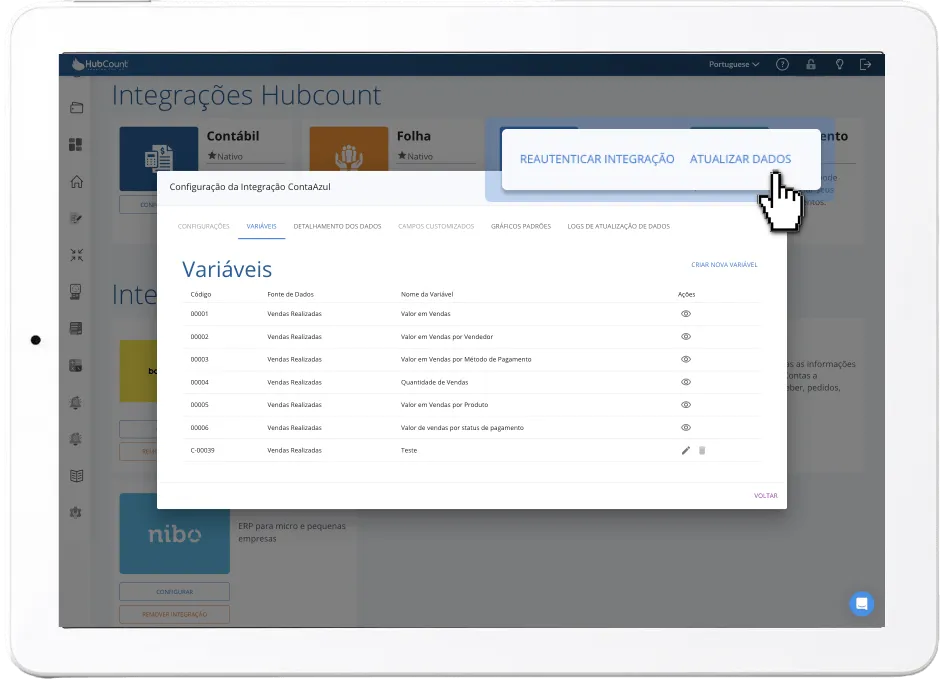Click Atualizar Dados

[740, 159]
